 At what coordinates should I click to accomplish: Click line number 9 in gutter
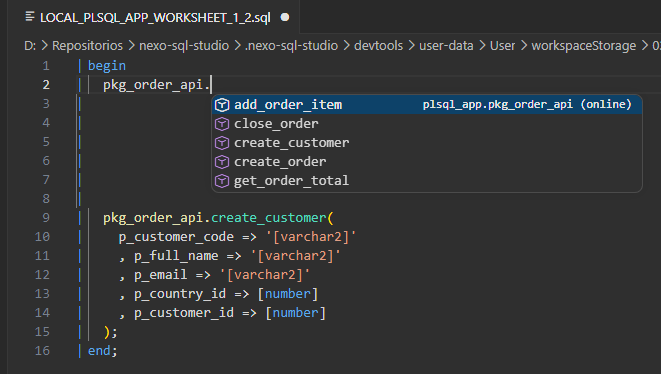(46, 218)
